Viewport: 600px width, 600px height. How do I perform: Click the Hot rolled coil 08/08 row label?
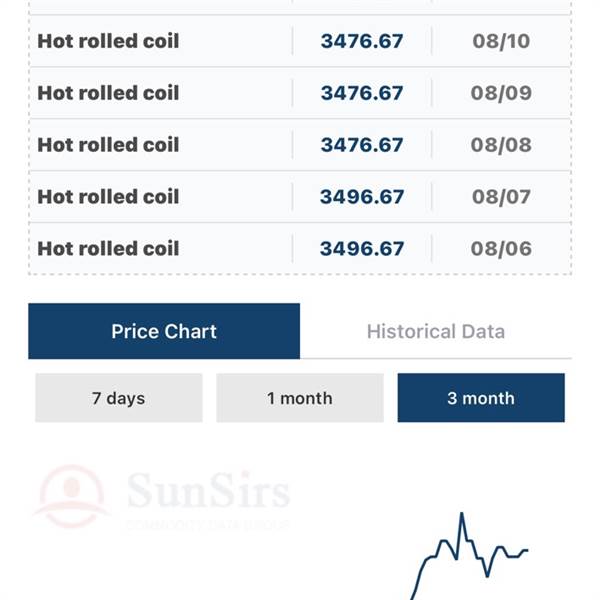tap(108, 145)
